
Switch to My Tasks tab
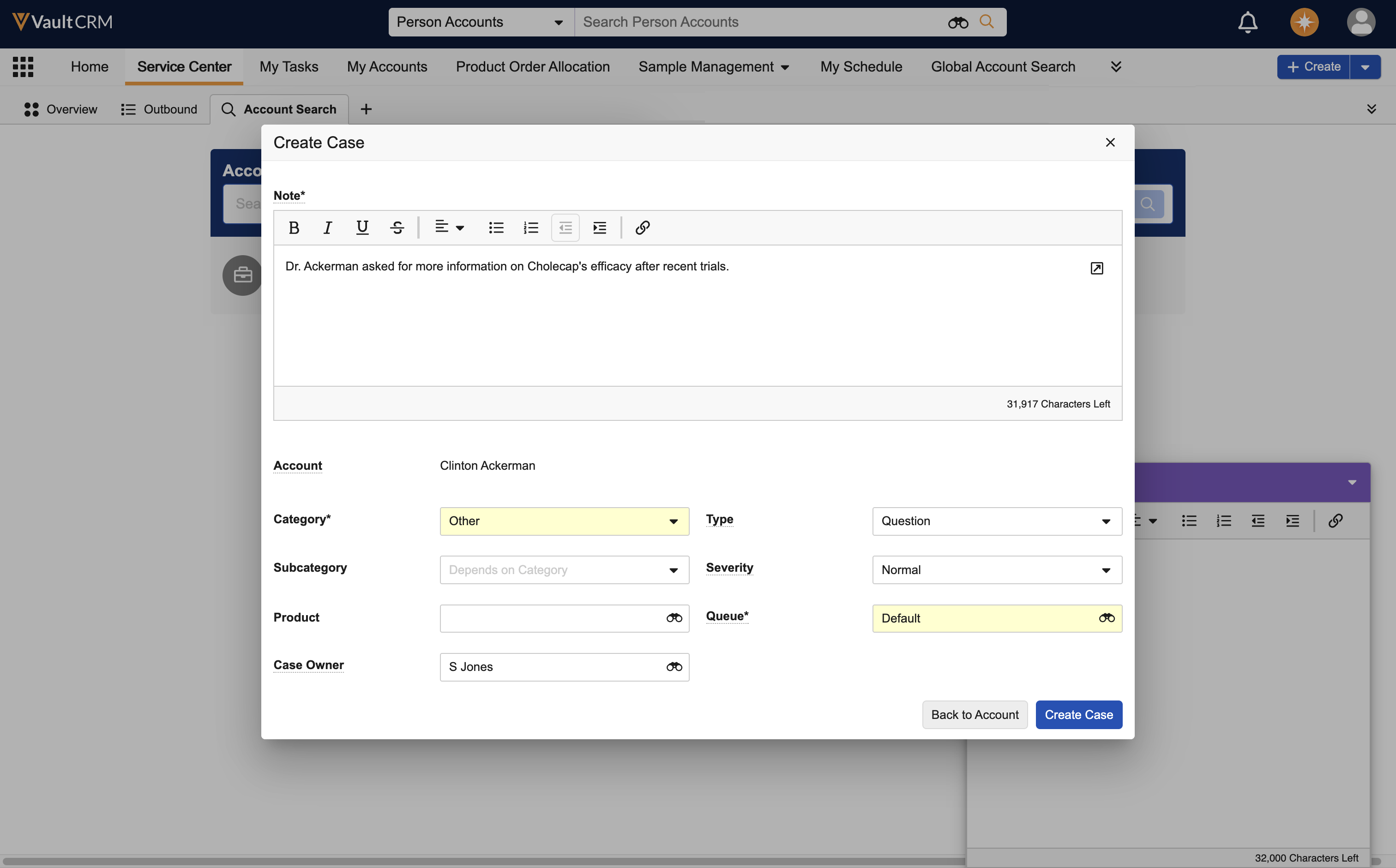point(289,66)
